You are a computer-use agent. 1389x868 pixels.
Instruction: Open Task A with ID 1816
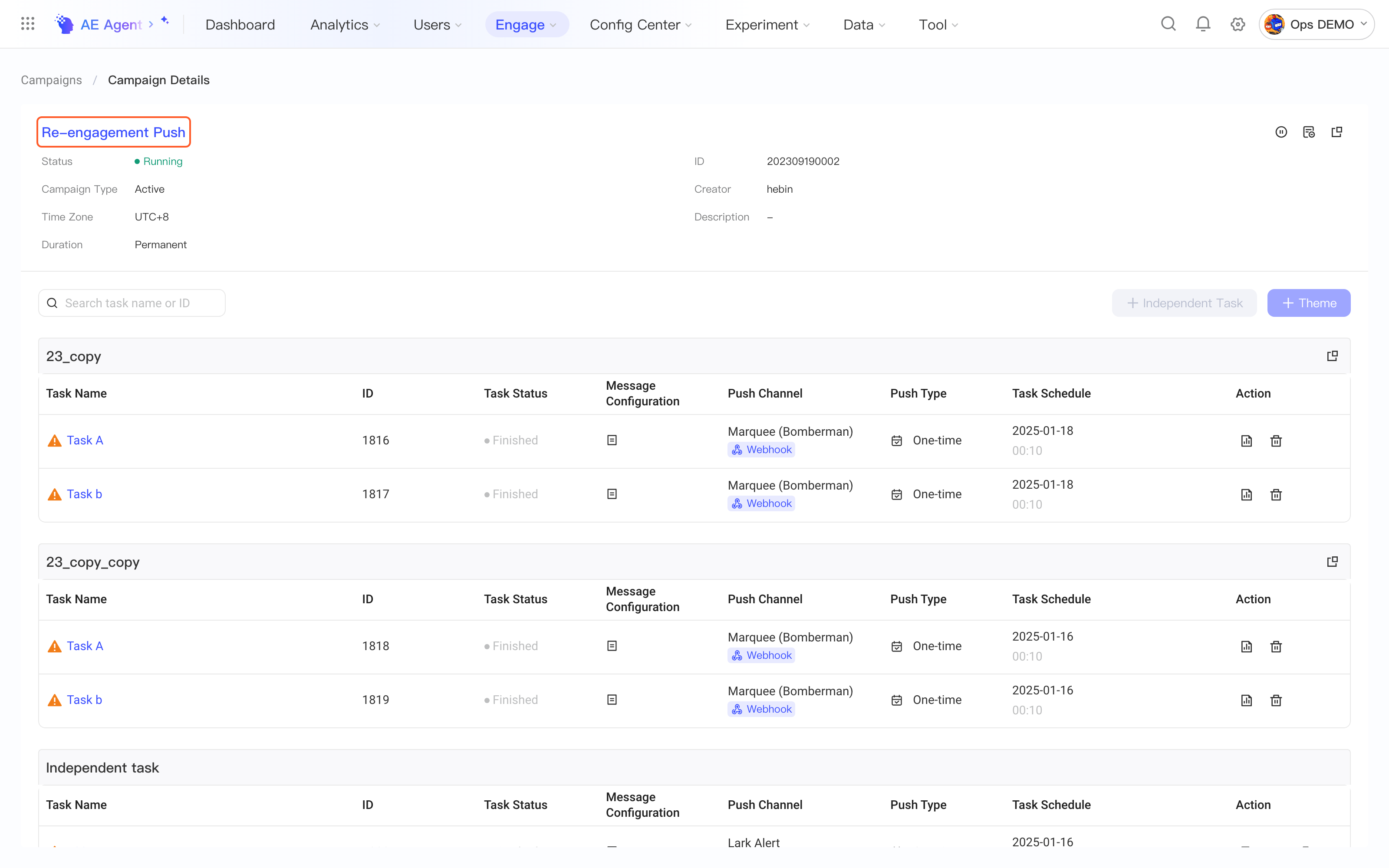tap(84, 441)
